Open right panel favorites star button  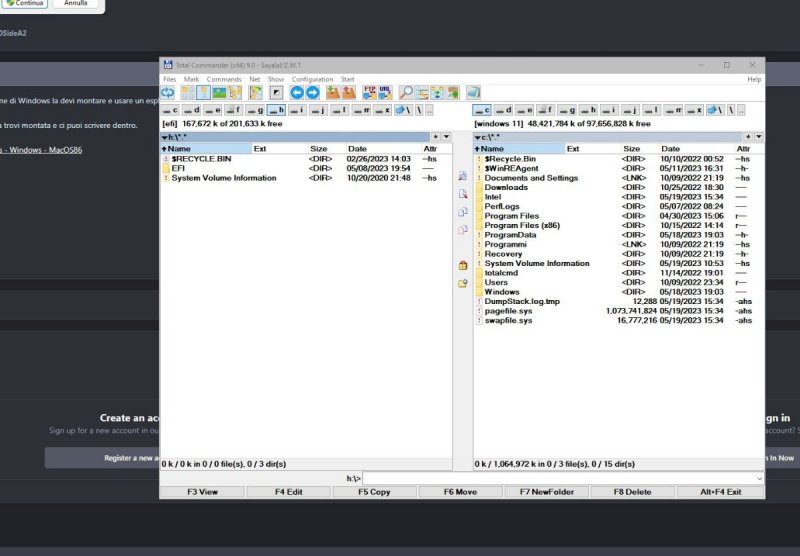pos(747,137)
